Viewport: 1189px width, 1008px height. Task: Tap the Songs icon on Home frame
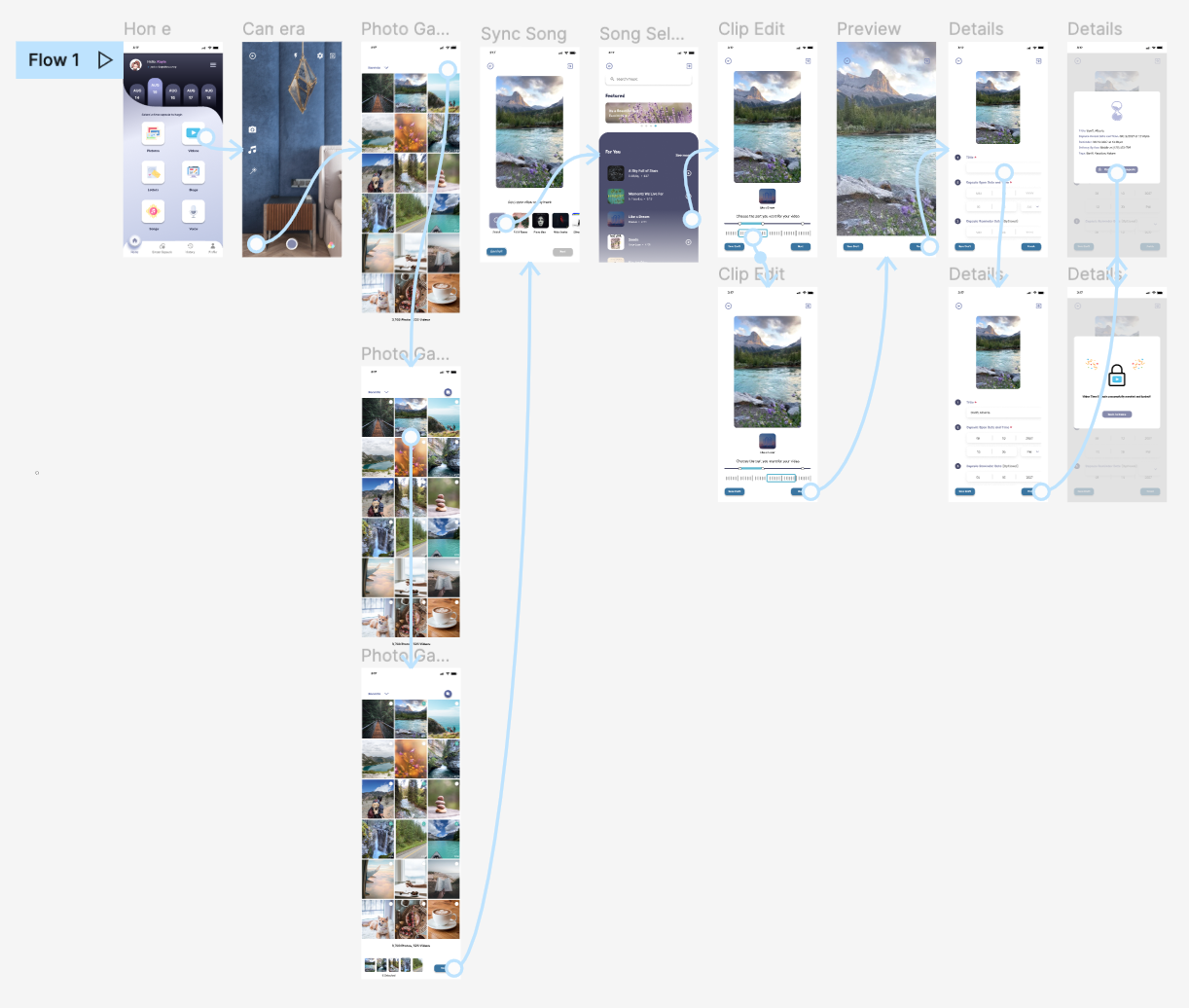[x=153, y=211]
